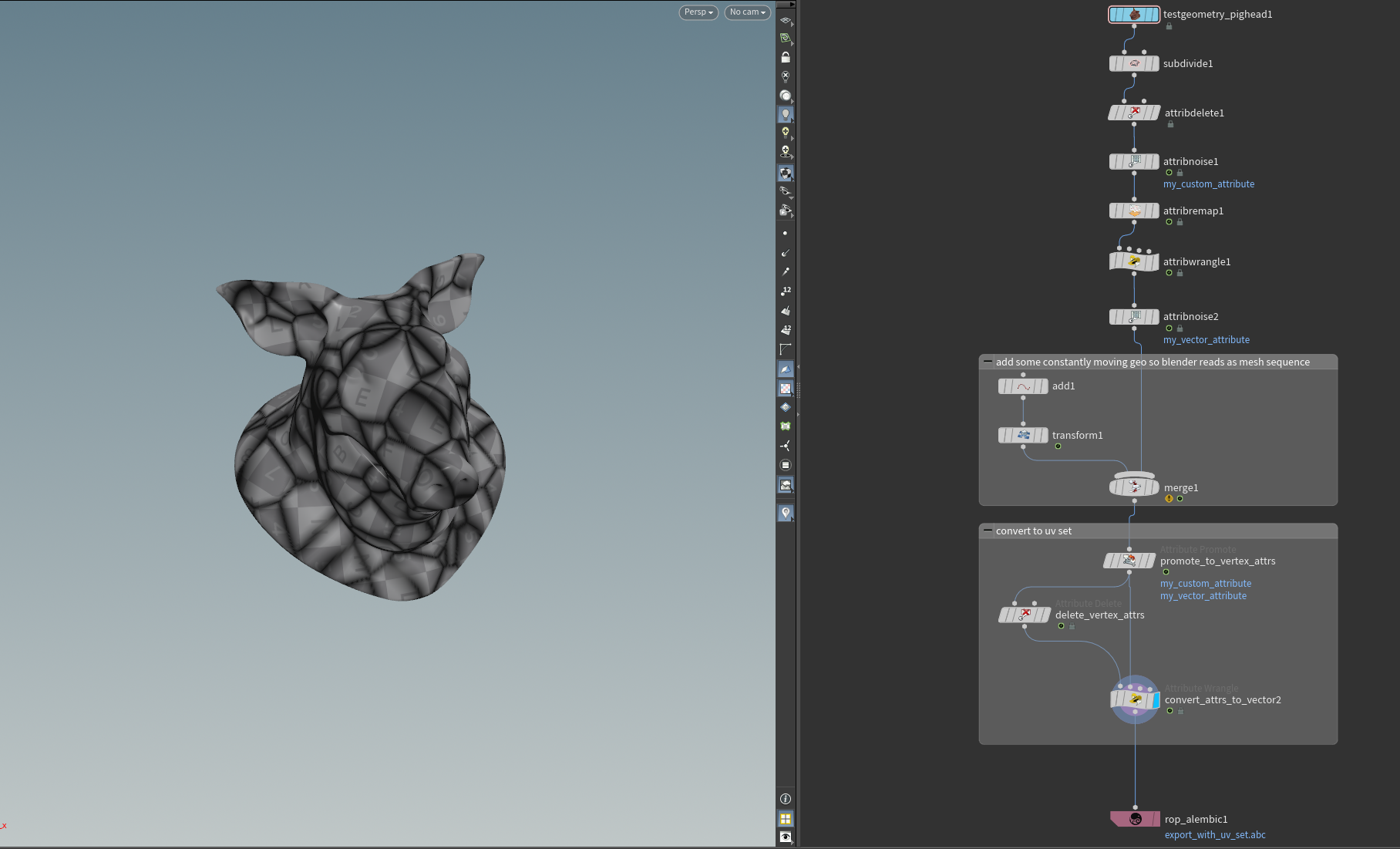Screen dimensions: 1400x849
Task: Select the testgeometry_pighead1 node icon
Action: [x=1134, y=15]
